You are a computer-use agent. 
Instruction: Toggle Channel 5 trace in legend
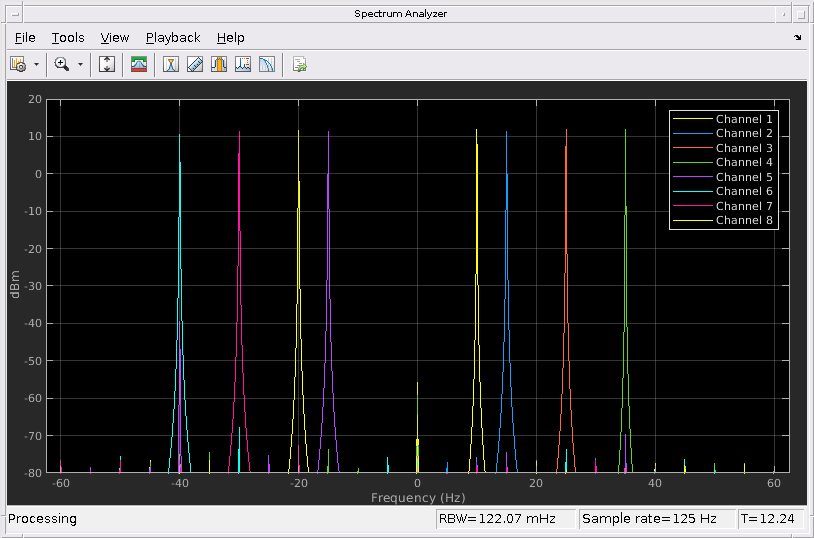pyautogui.click(x=744, y=177)
